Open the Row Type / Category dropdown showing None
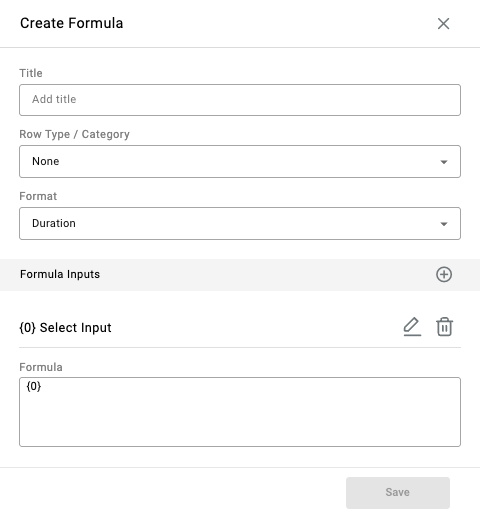 [x=240, y=162]
